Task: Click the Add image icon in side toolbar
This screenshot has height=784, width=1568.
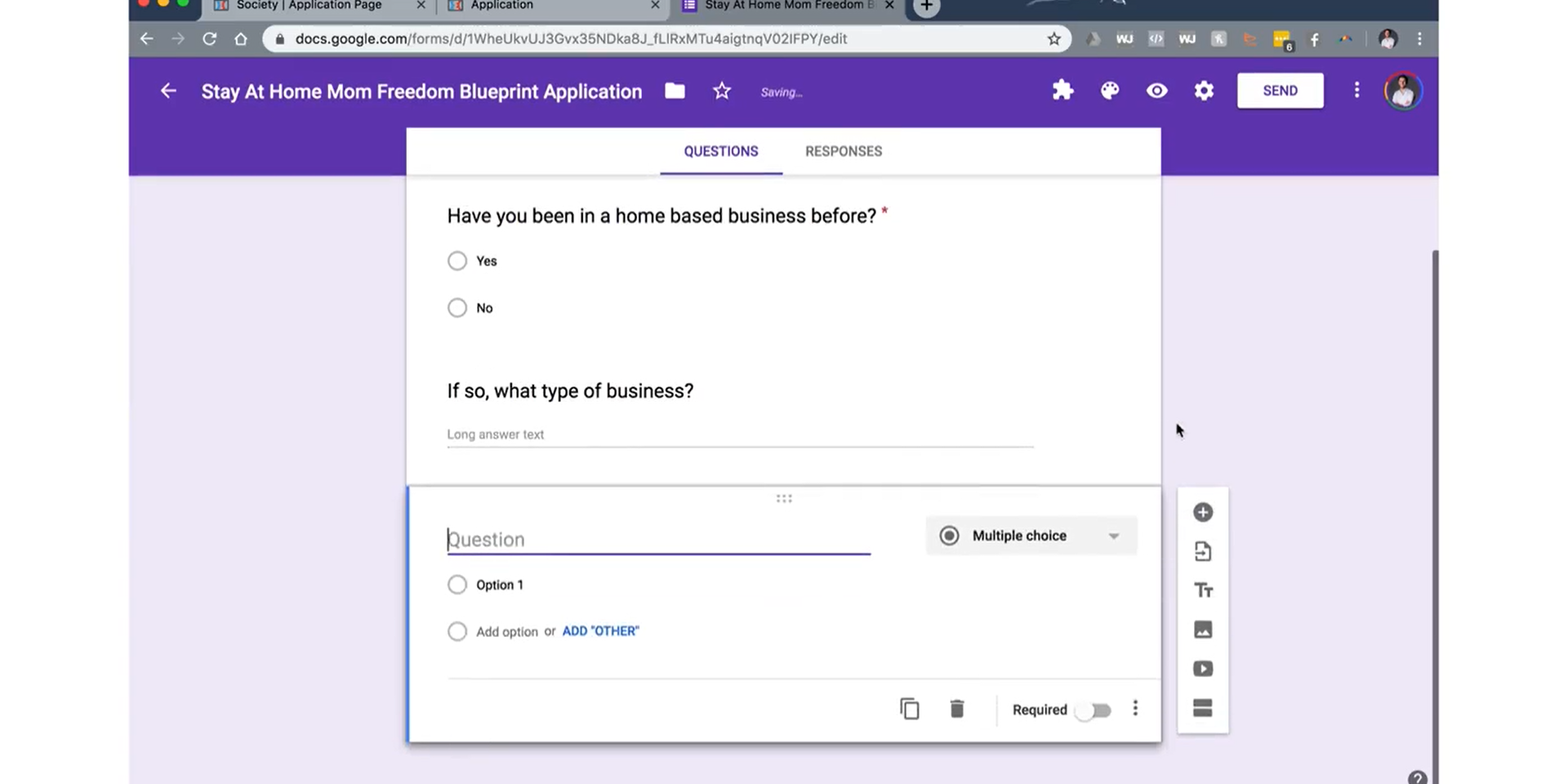Action: click(x=1203, y=630)
